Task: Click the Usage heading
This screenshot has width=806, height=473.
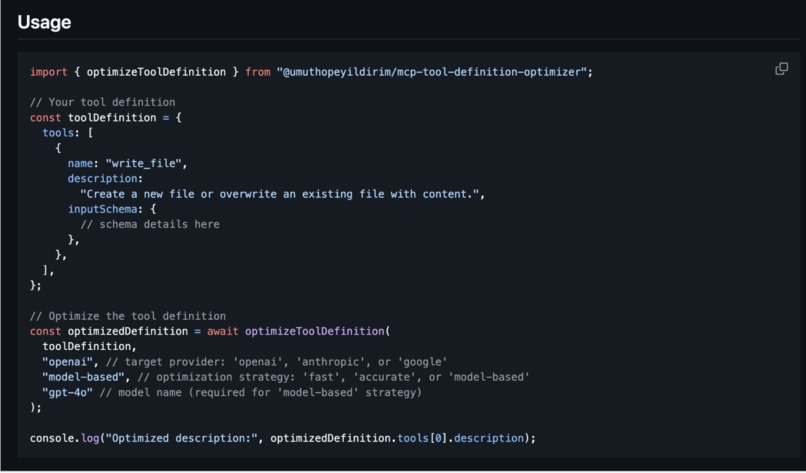Action: (44, 22)
